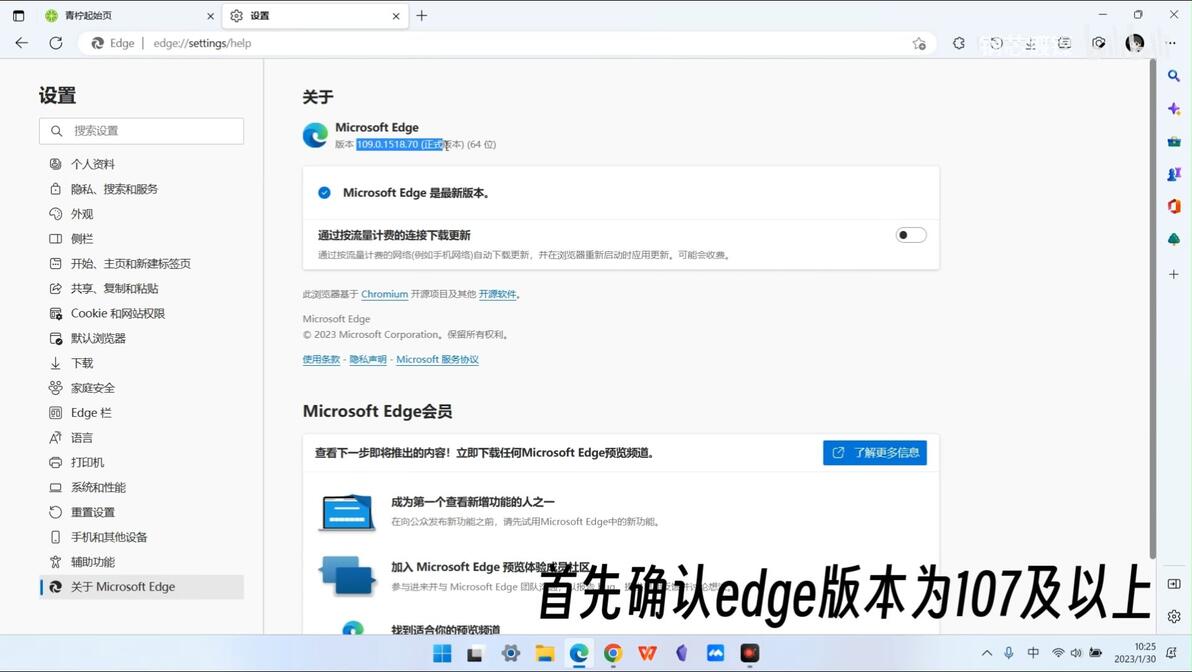Open the Chromium link
The height and width of the screenshot is (672, 1192).
click(x=385, y=294)
